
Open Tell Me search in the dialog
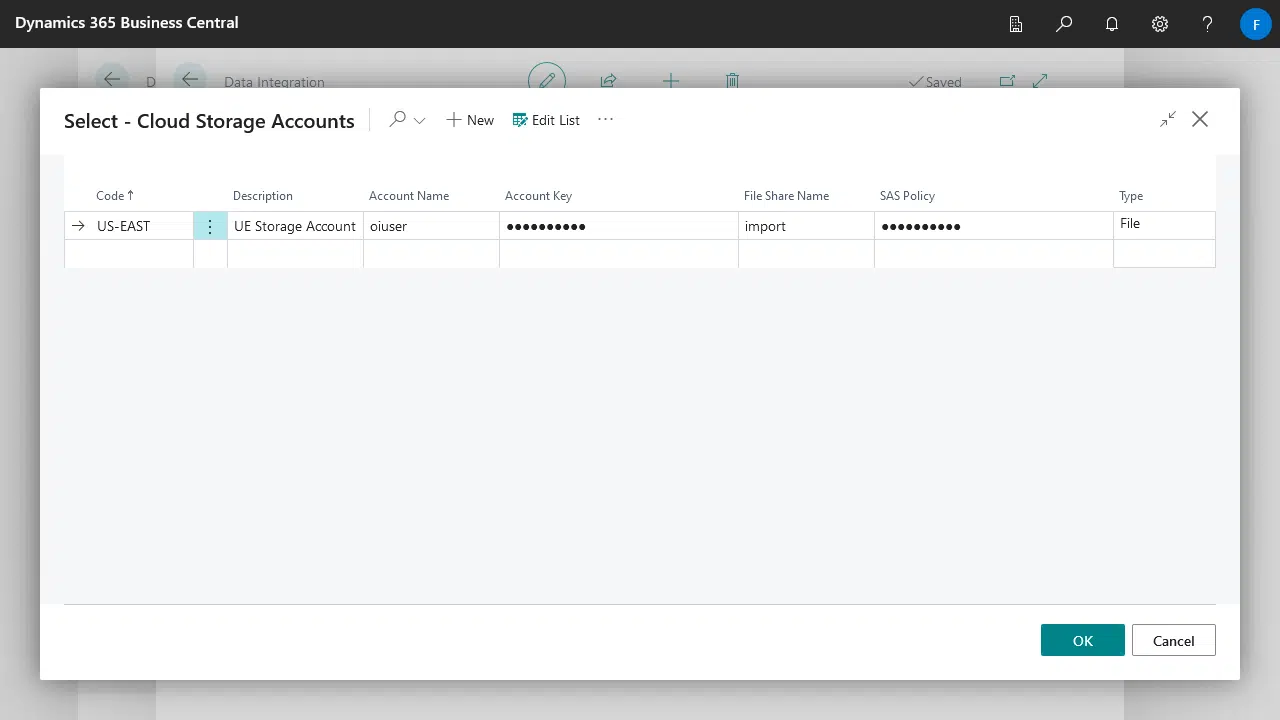(x=397, y=119)
